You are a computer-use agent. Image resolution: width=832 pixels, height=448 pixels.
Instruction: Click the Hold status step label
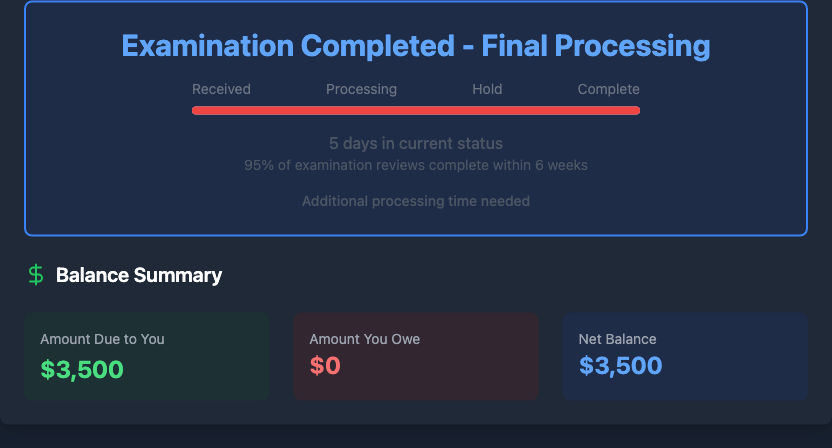click(487, 89)
